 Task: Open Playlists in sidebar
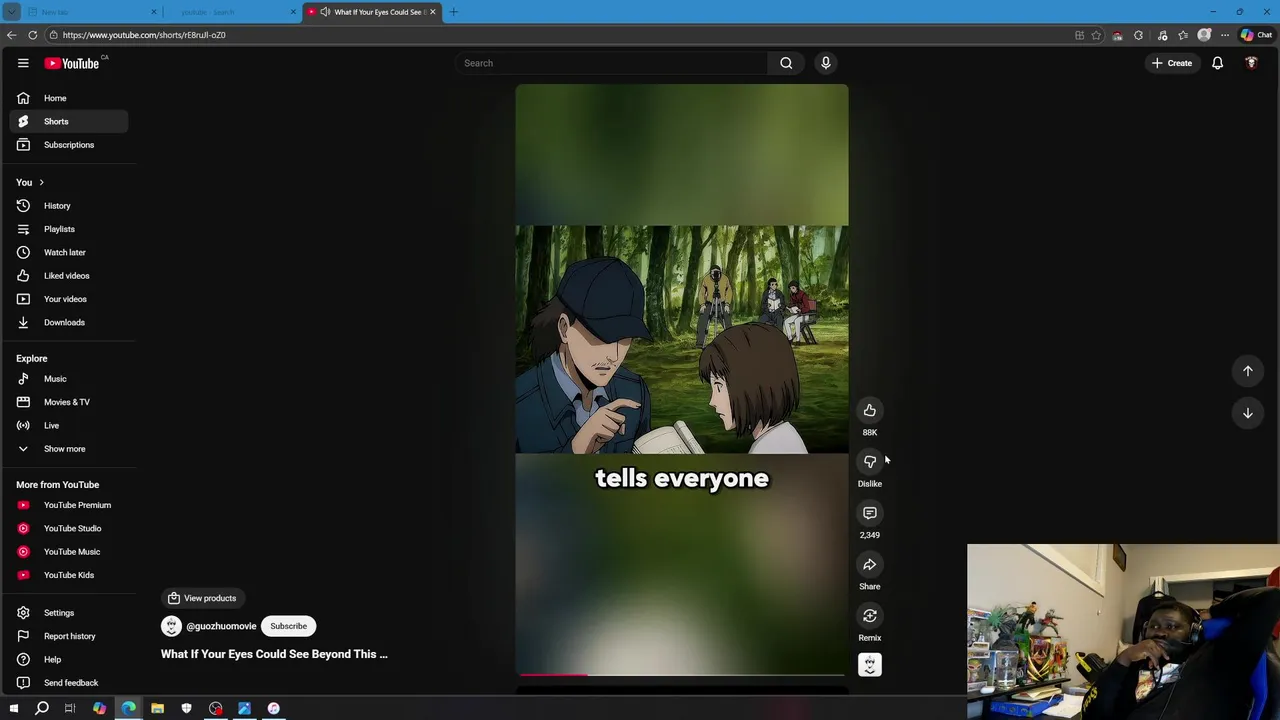pyautogui.click(x=68, y=229)
